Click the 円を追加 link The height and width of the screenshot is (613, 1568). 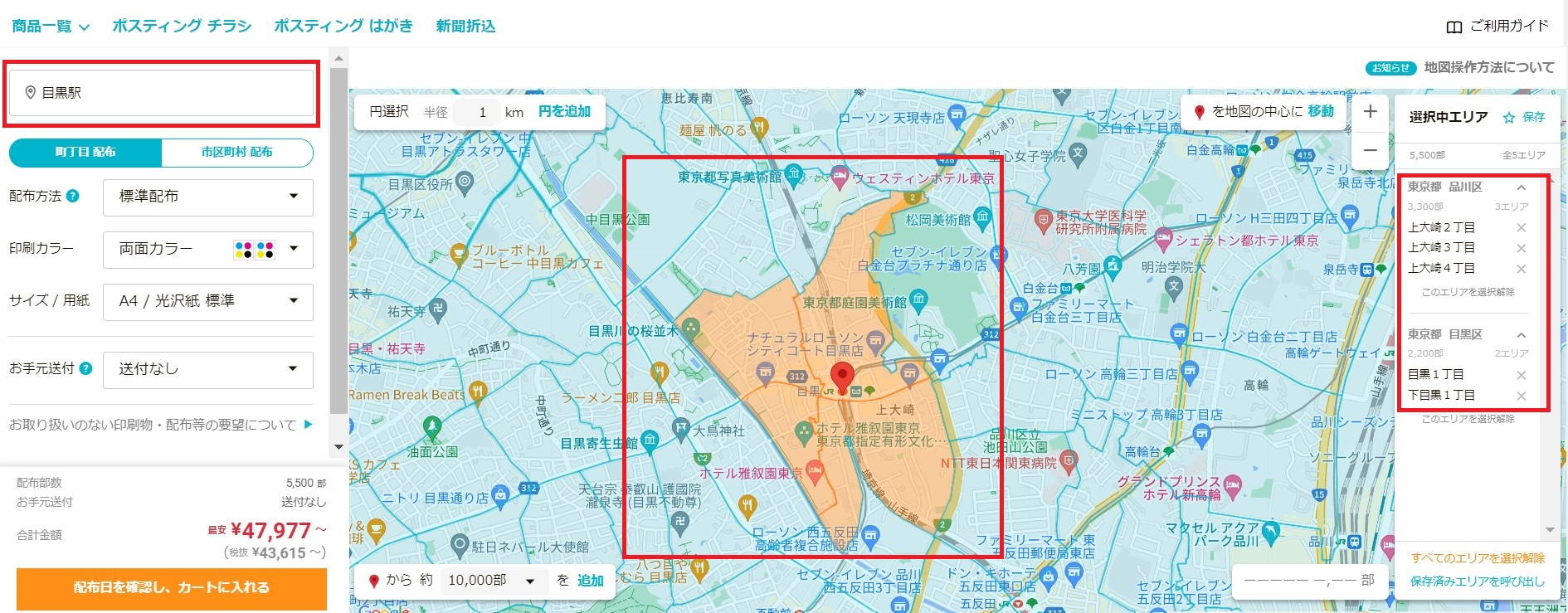564,112
